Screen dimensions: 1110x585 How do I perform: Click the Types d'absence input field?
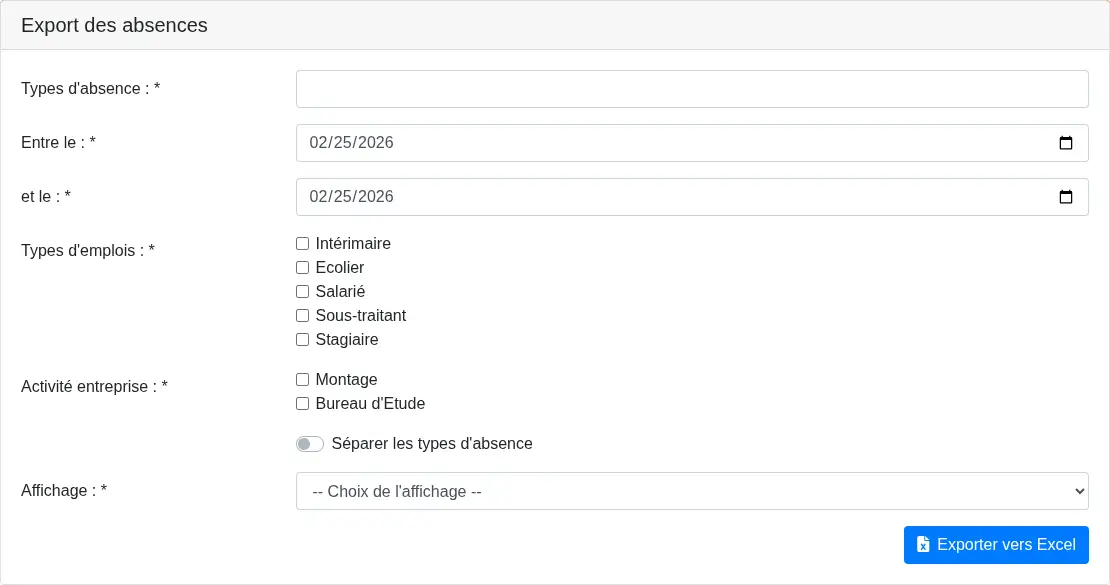point(692,89)
